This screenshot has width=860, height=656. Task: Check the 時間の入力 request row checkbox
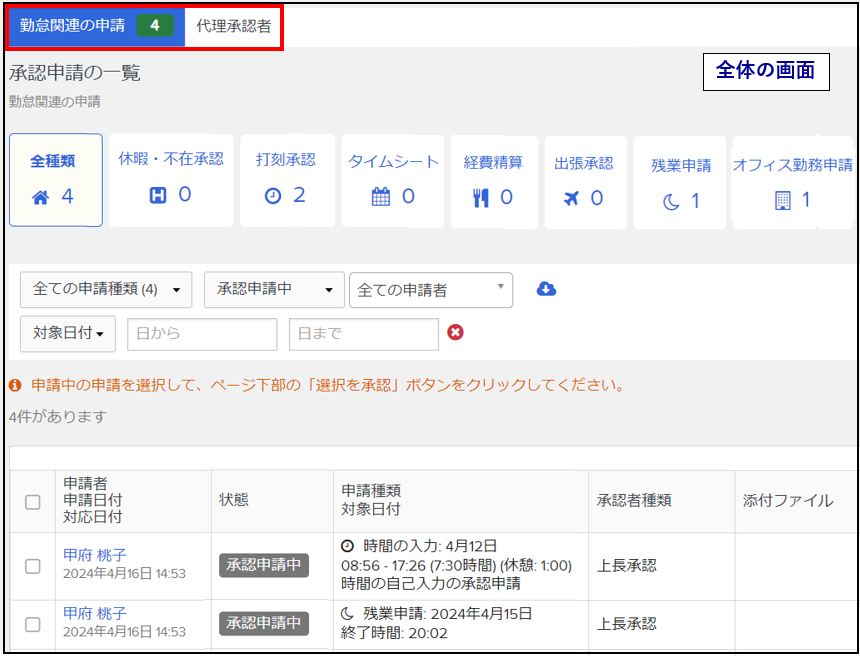(33, 566)
